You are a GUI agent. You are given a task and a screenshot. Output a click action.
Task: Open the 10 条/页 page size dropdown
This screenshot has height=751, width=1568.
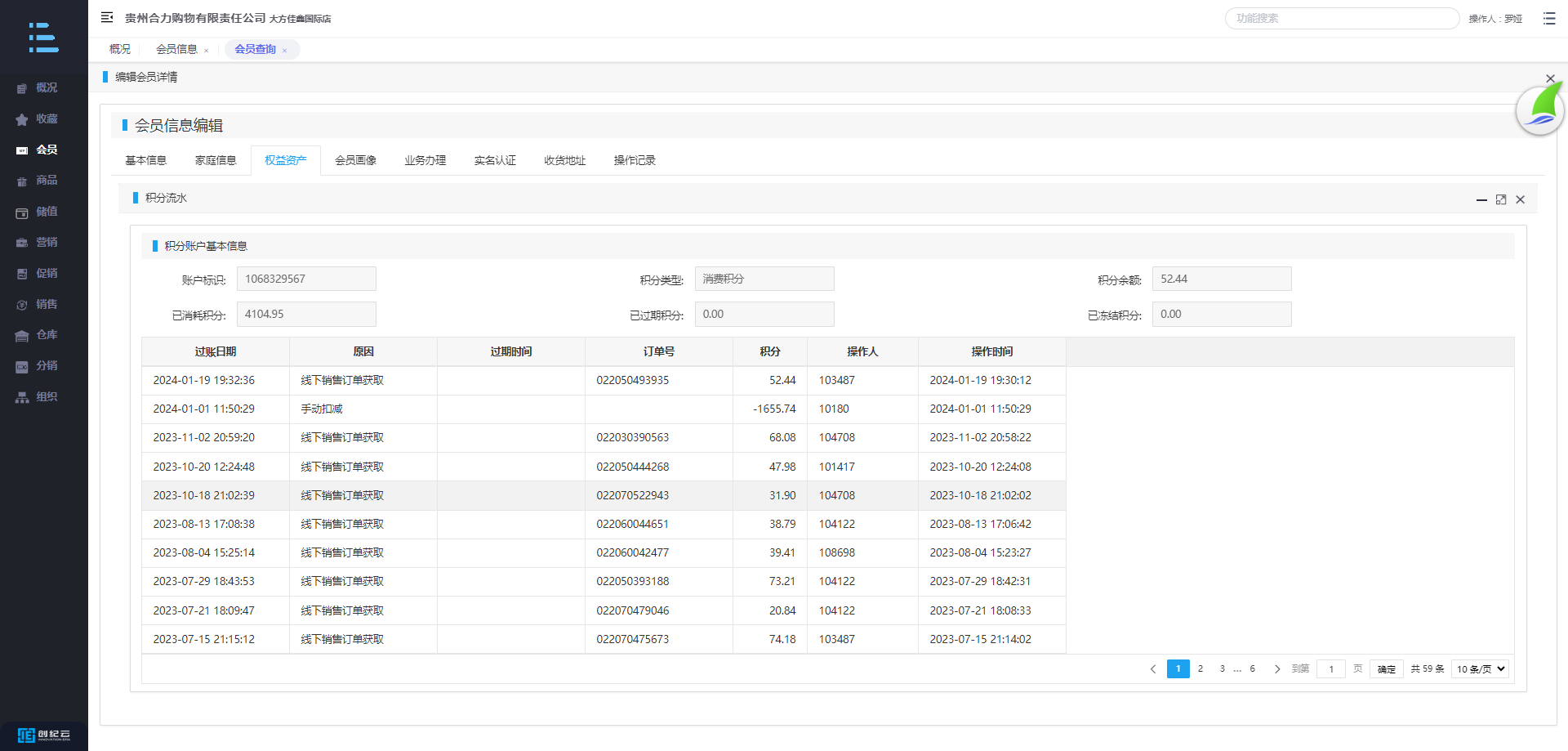pos(1480,668)
